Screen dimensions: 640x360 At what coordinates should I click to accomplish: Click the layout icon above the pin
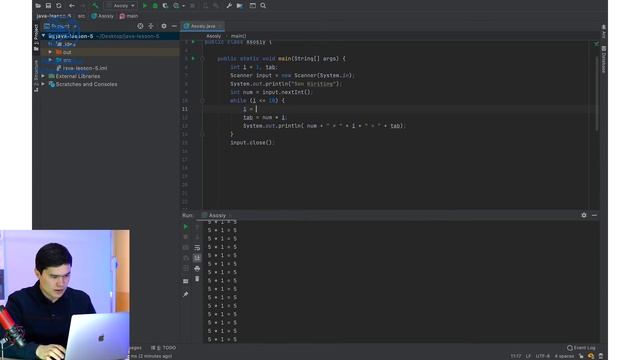(x=186, y=281)
